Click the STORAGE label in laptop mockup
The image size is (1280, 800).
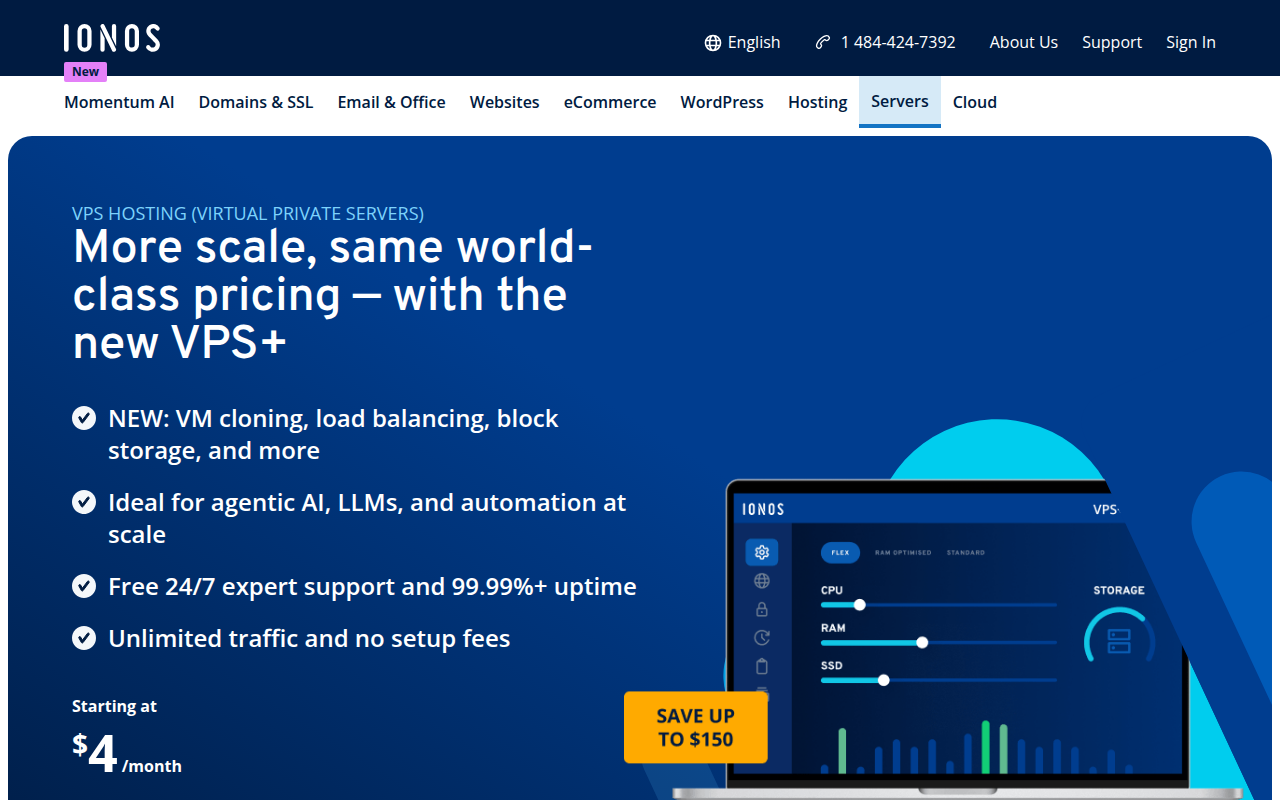click(x=1119, y=590)
